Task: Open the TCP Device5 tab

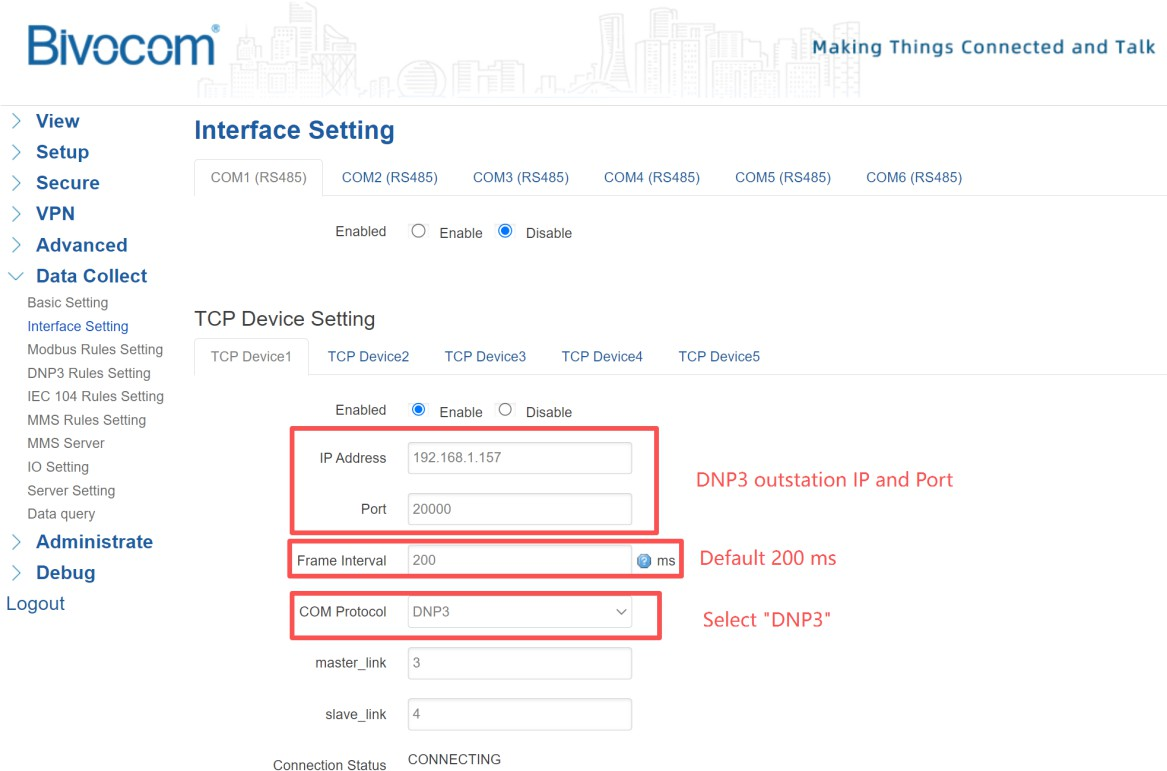Action: [718, 356]
